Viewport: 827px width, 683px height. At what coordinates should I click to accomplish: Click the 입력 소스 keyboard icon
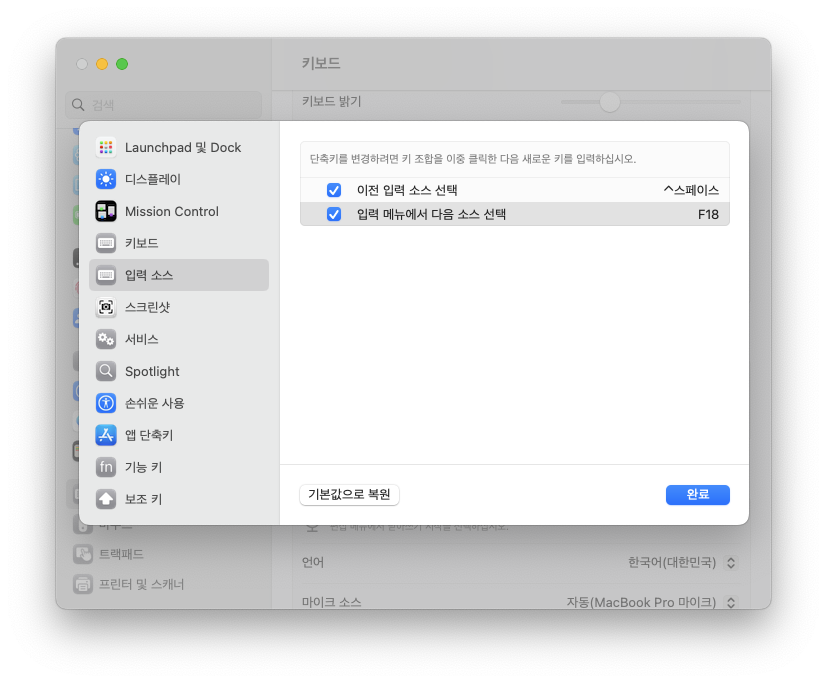tap(106, 275)
